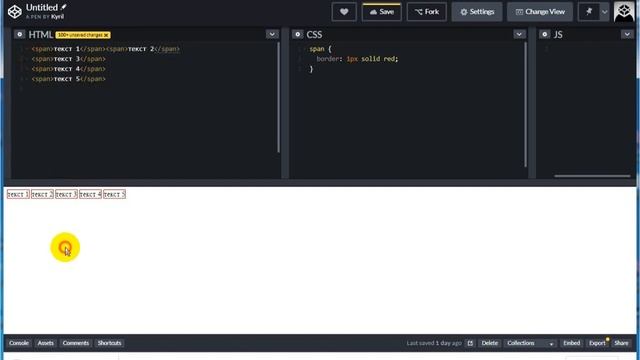Open pen Settings
The height and width of the screenshot is (360, 640).
pyautogui.click(x=477, y=12)
